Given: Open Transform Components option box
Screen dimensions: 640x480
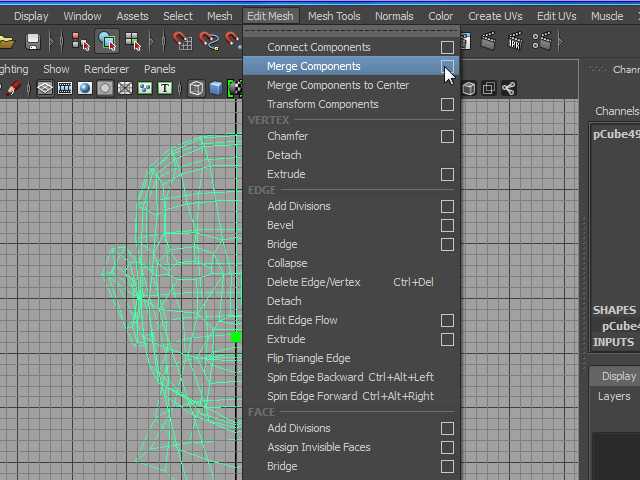Looking at the screenshot, I should 447,104.
